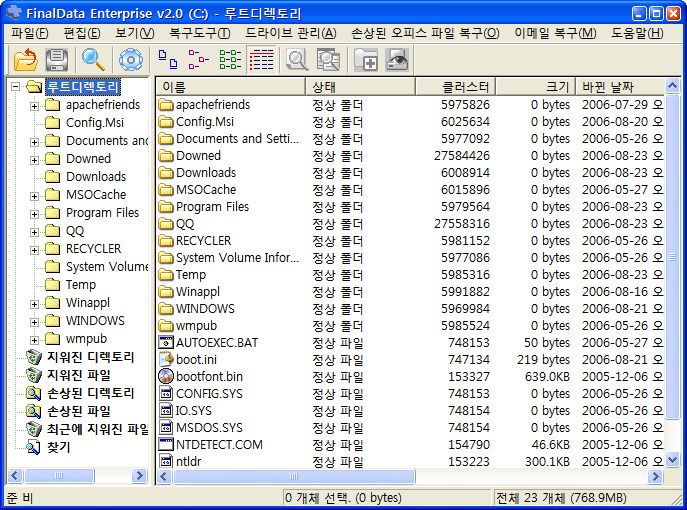This screenshot has width=687, height=510.
Task: Open the 편집(E) menu
Action: [82, 33]
